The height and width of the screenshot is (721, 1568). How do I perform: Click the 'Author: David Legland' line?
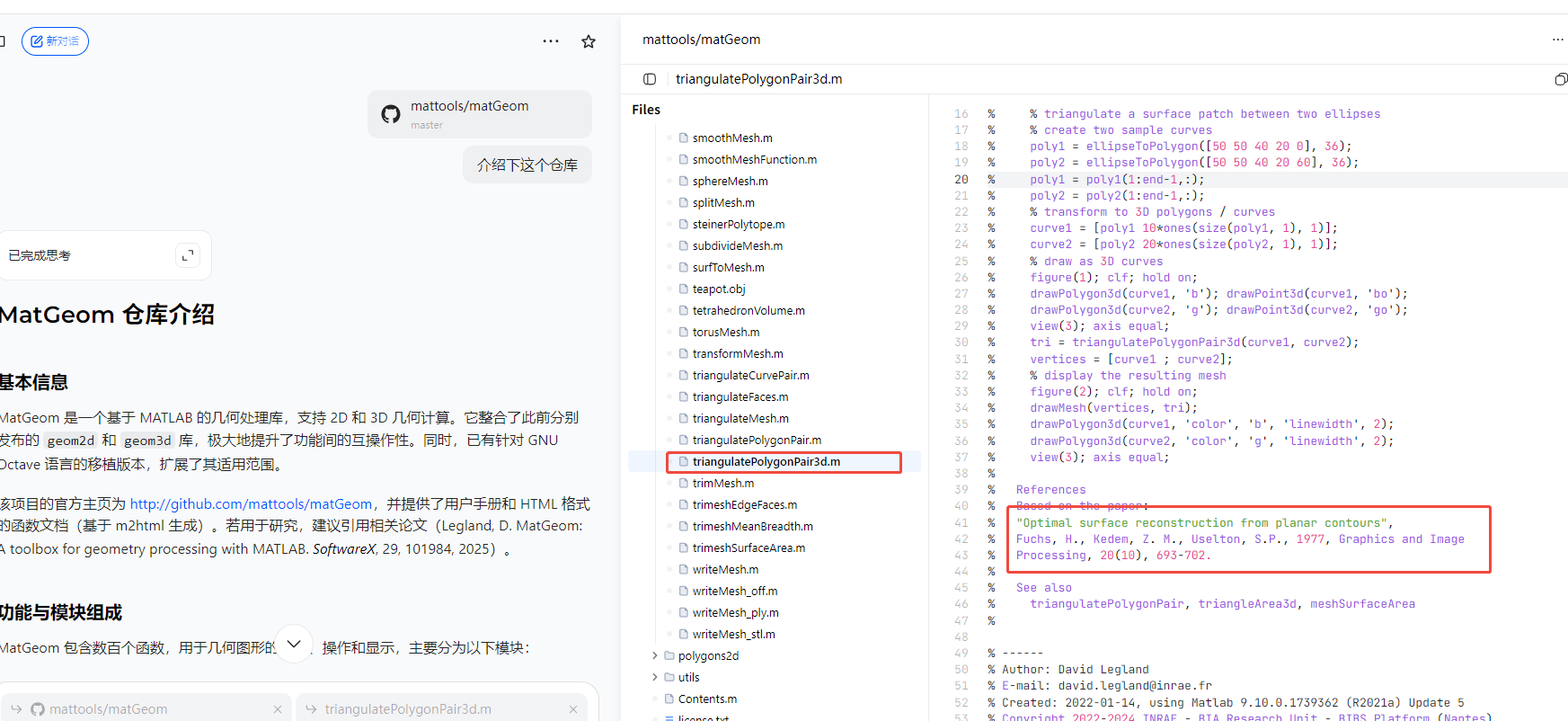point(1076,670)
